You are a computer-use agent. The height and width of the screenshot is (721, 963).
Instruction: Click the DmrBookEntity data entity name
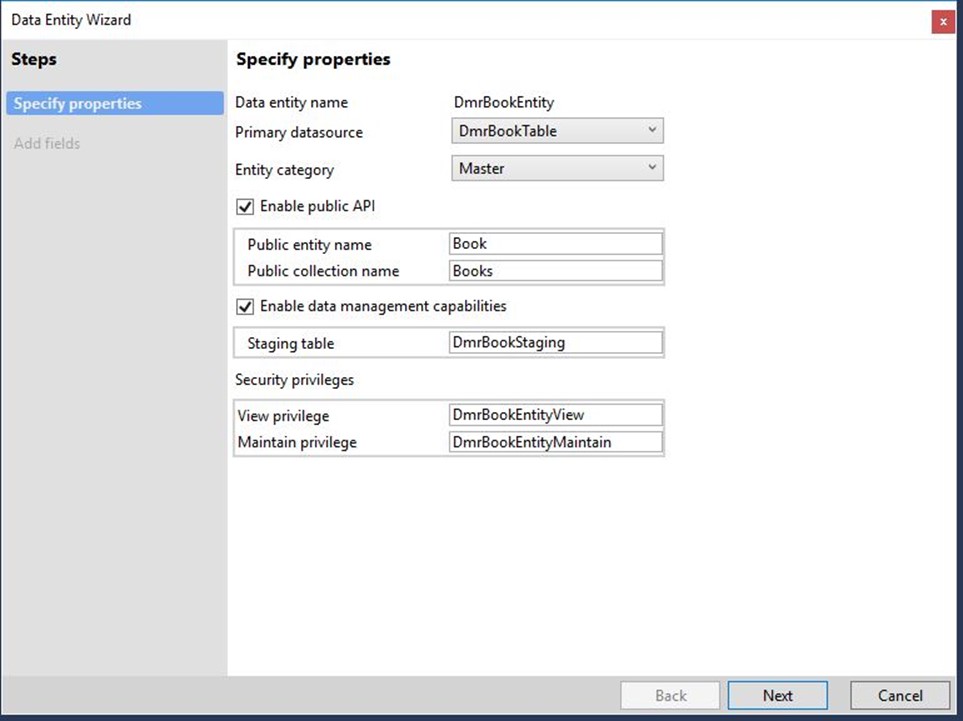[504, 103]
